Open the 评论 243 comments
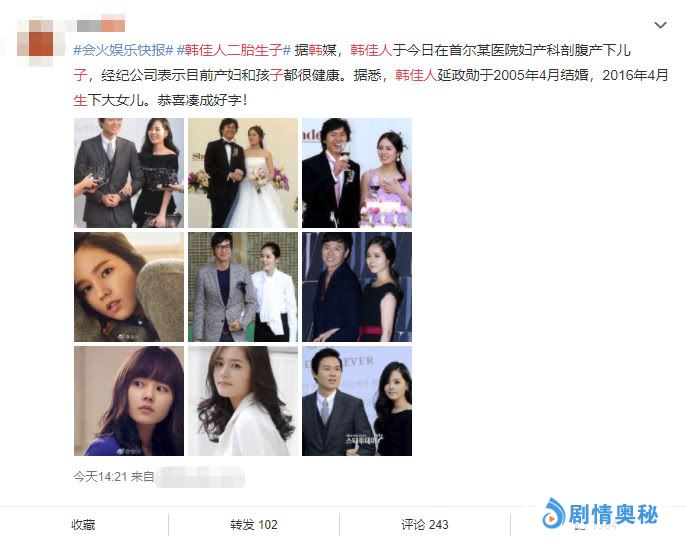686x544 pixels. pos(425,524)
